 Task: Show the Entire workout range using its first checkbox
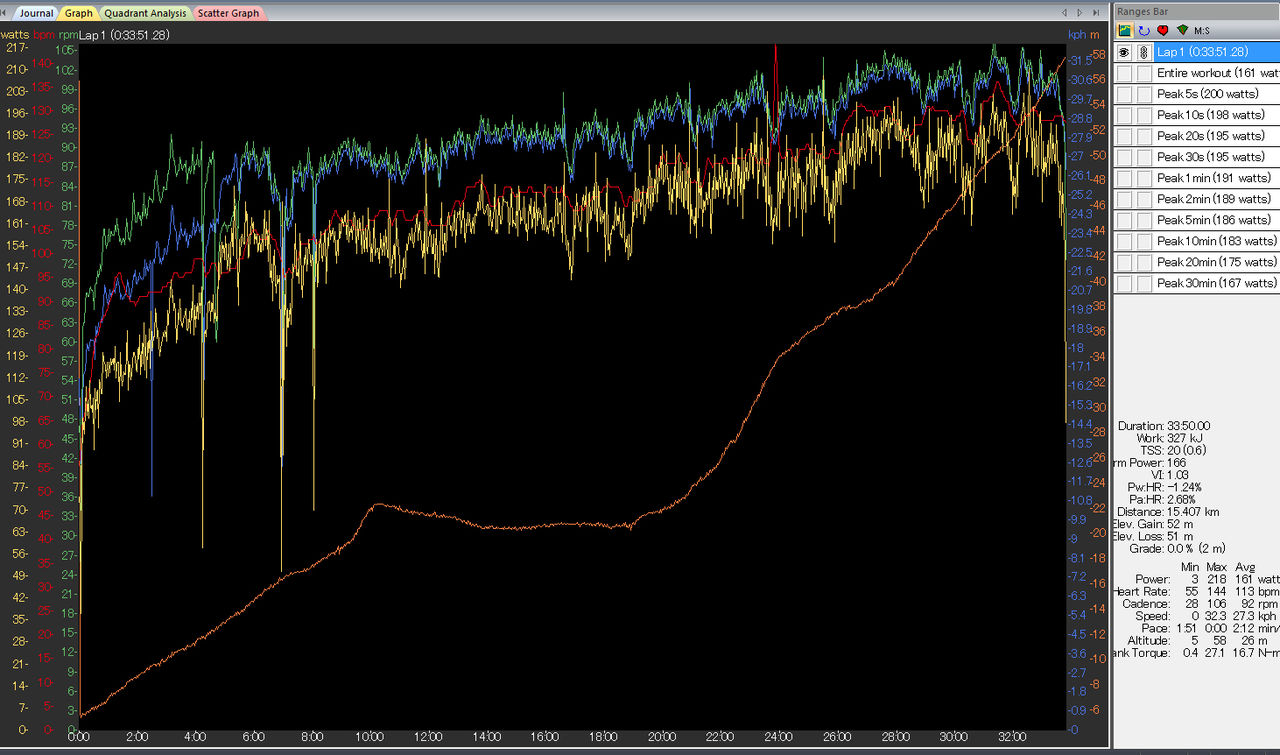click(x=1125, y=73)
